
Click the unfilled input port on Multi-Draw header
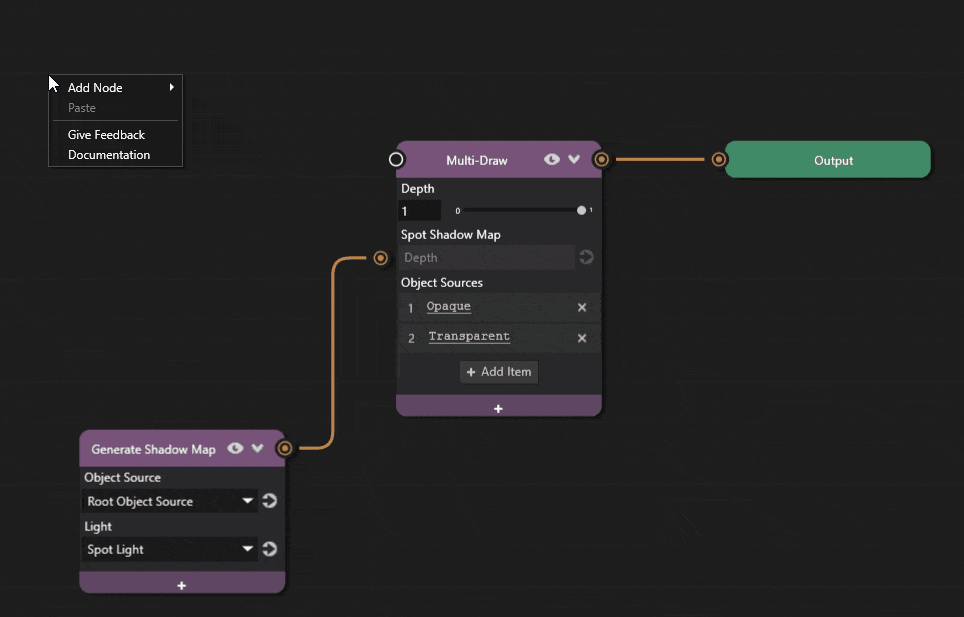pos(396,158)
